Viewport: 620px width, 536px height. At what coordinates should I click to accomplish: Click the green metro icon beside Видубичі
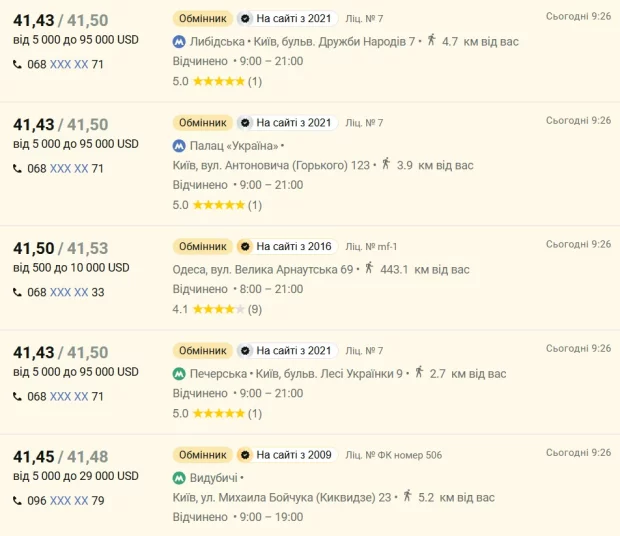pos(180,478)
